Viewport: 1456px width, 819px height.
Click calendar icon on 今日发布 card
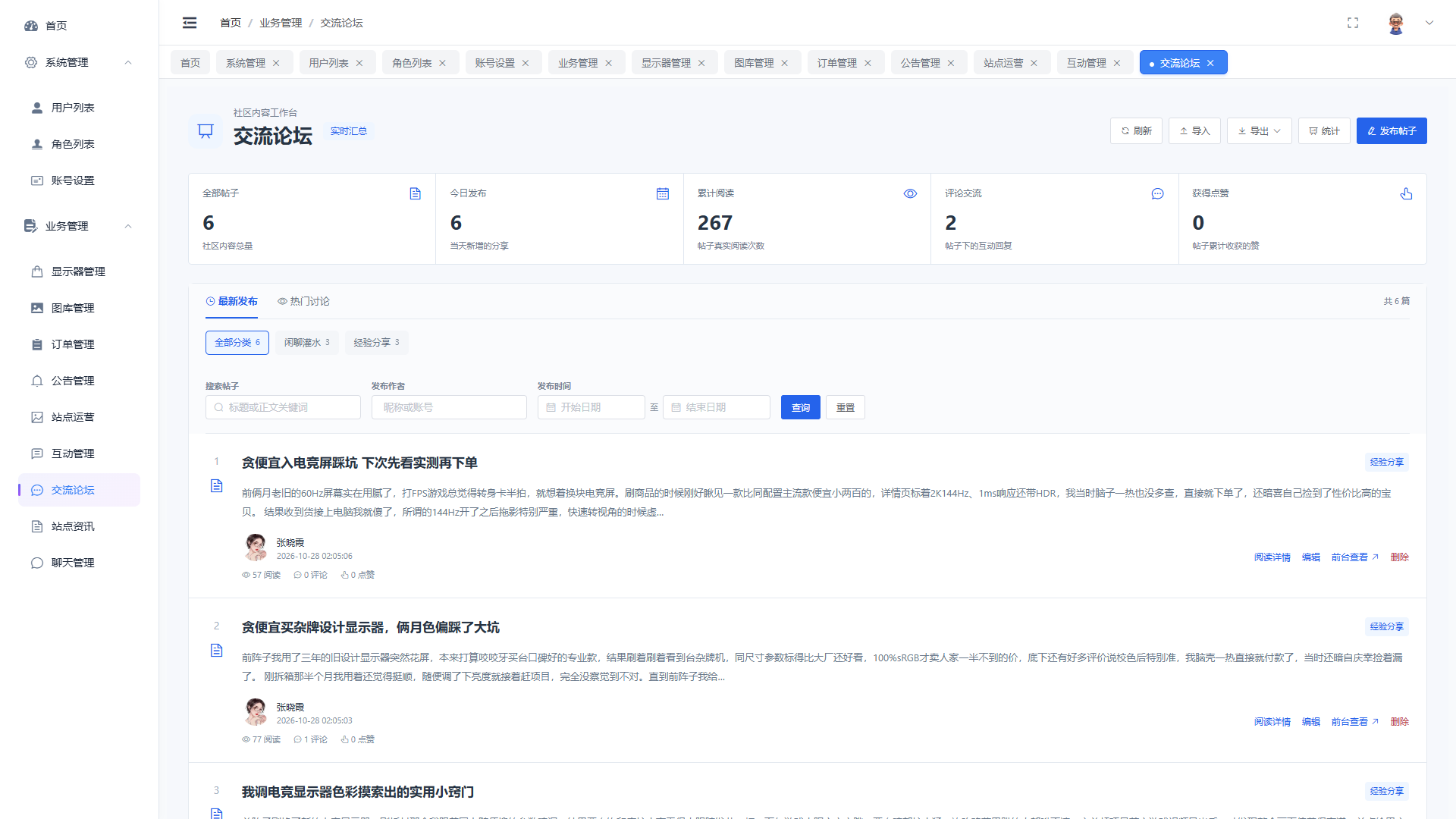tap(663, 193)
